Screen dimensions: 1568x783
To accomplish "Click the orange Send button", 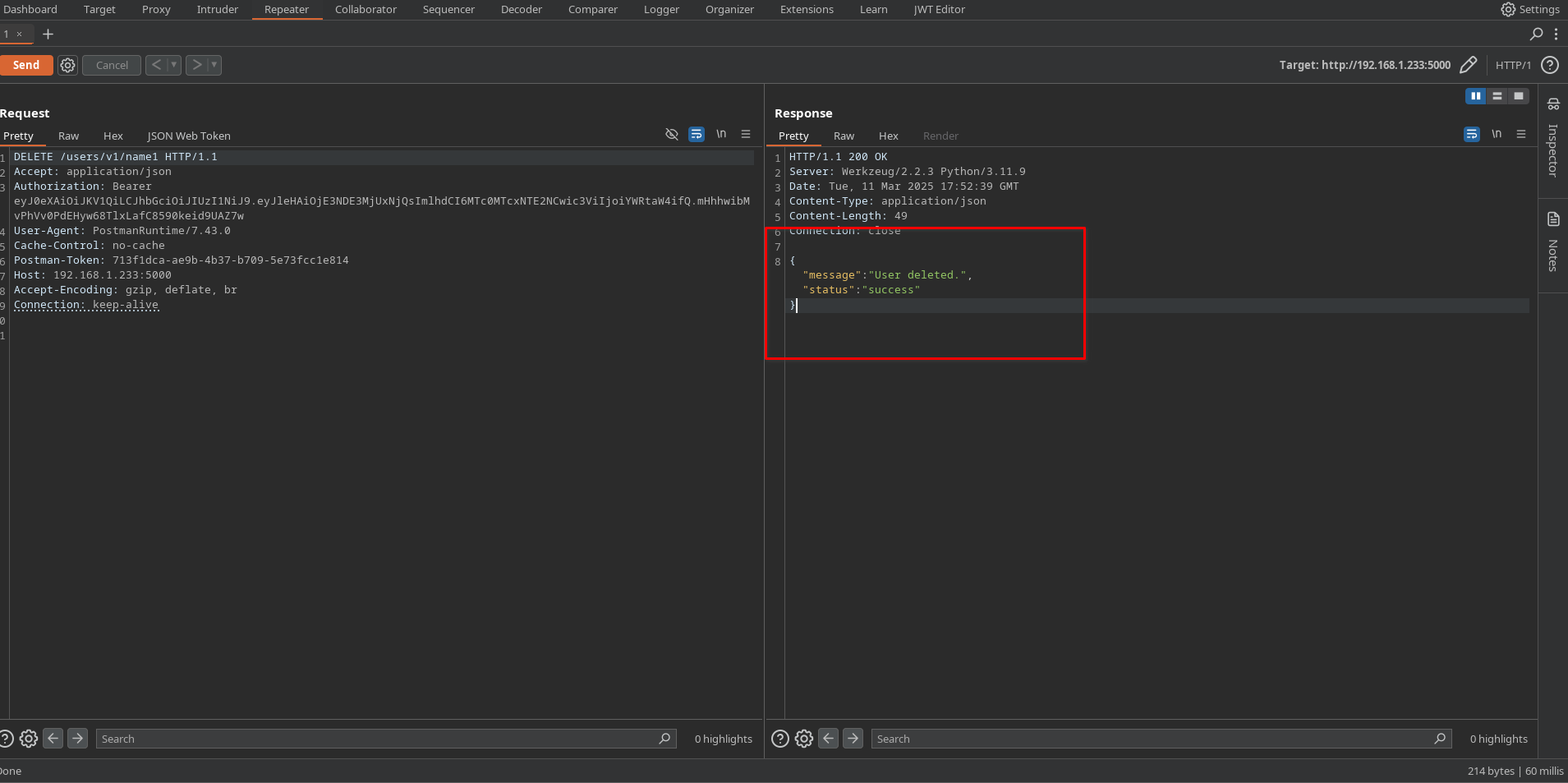I will point(26,65).
